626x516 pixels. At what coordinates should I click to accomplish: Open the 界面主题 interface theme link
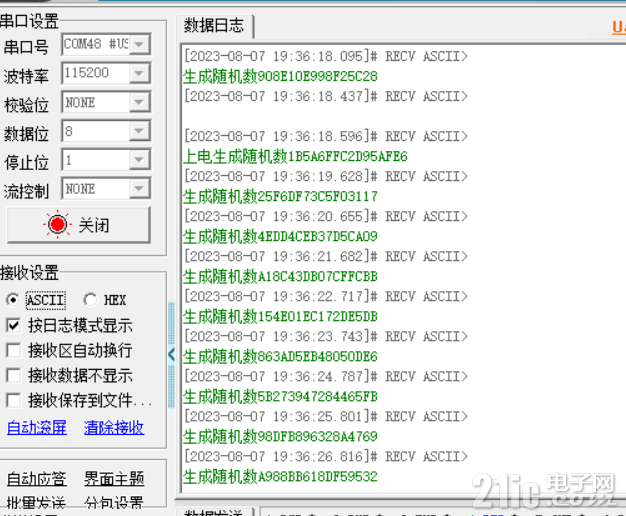[x=114, y=478]
